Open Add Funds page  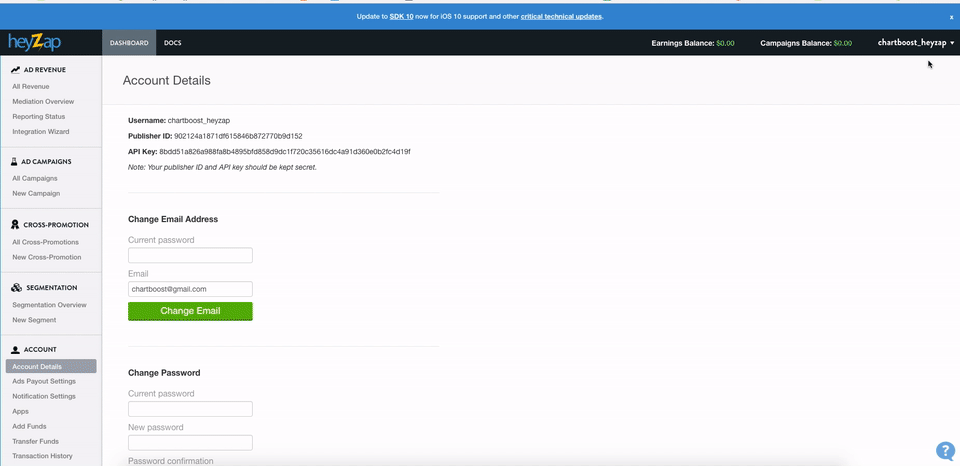click(x=29, y=426)
